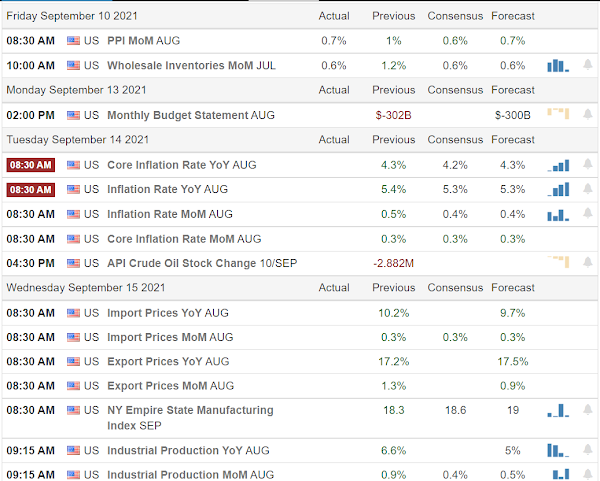600x481 pixels.
Task: Open the Core Inflation Rate MoM AUG link
Action: point(184,239)
